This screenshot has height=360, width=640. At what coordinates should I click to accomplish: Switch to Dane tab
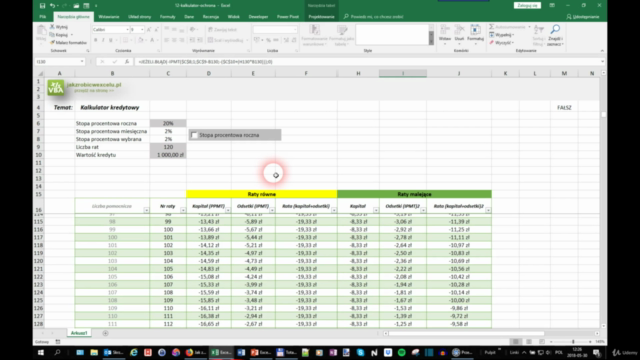189,17
